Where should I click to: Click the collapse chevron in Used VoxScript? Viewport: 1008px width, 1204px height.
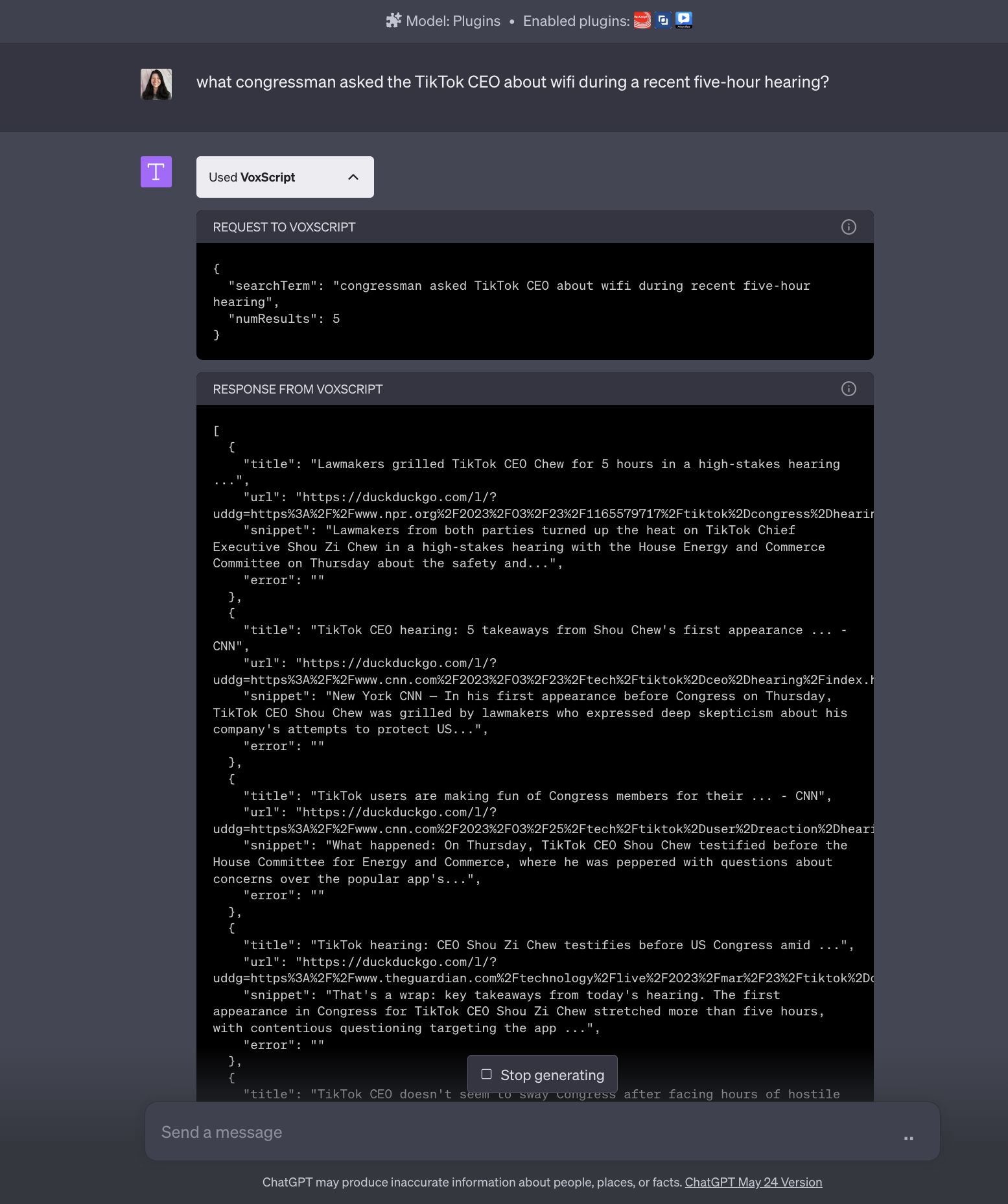tap(353, 177)
